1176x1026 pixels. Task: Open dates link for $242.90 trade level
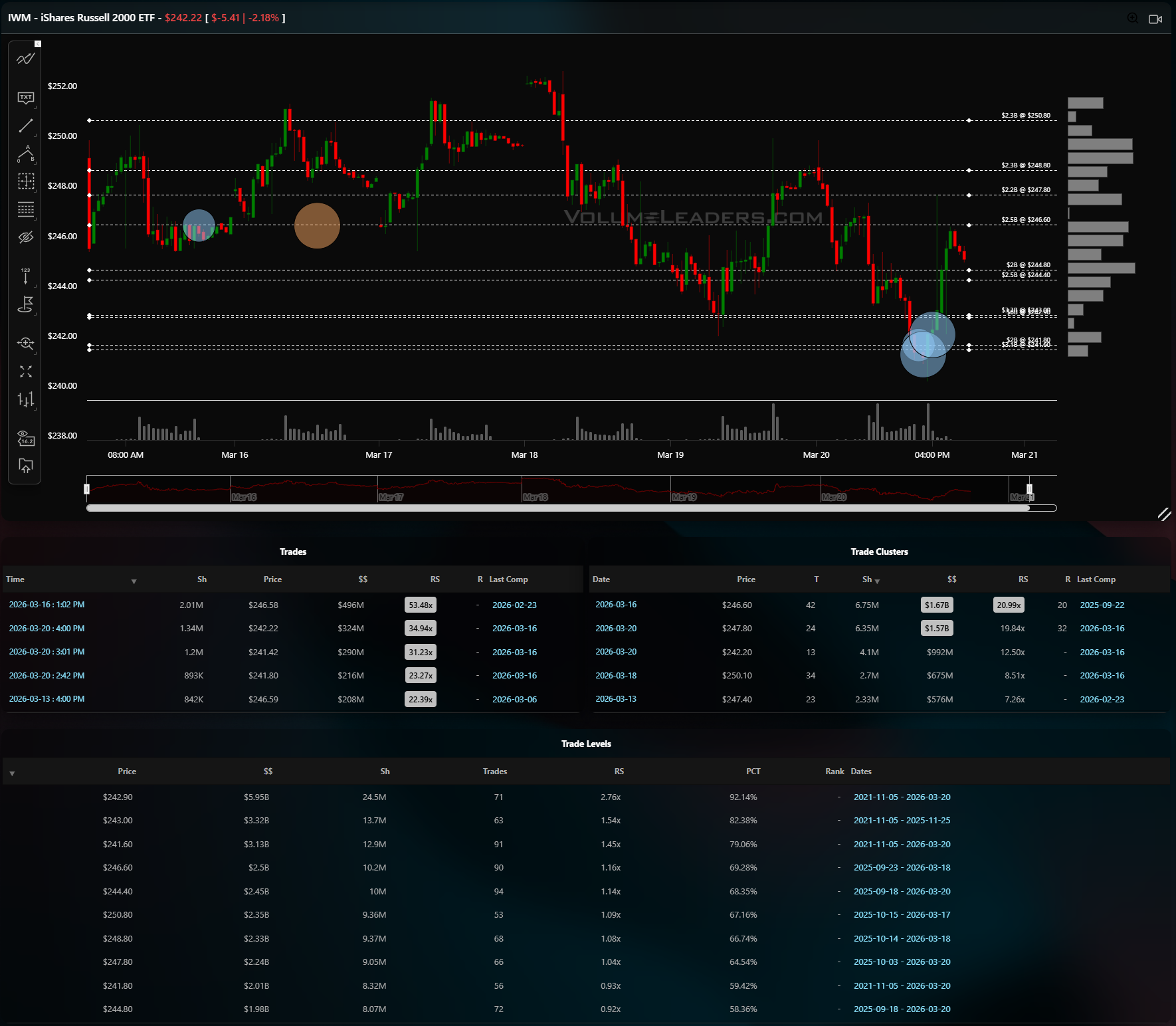click(x=902, y=797)
